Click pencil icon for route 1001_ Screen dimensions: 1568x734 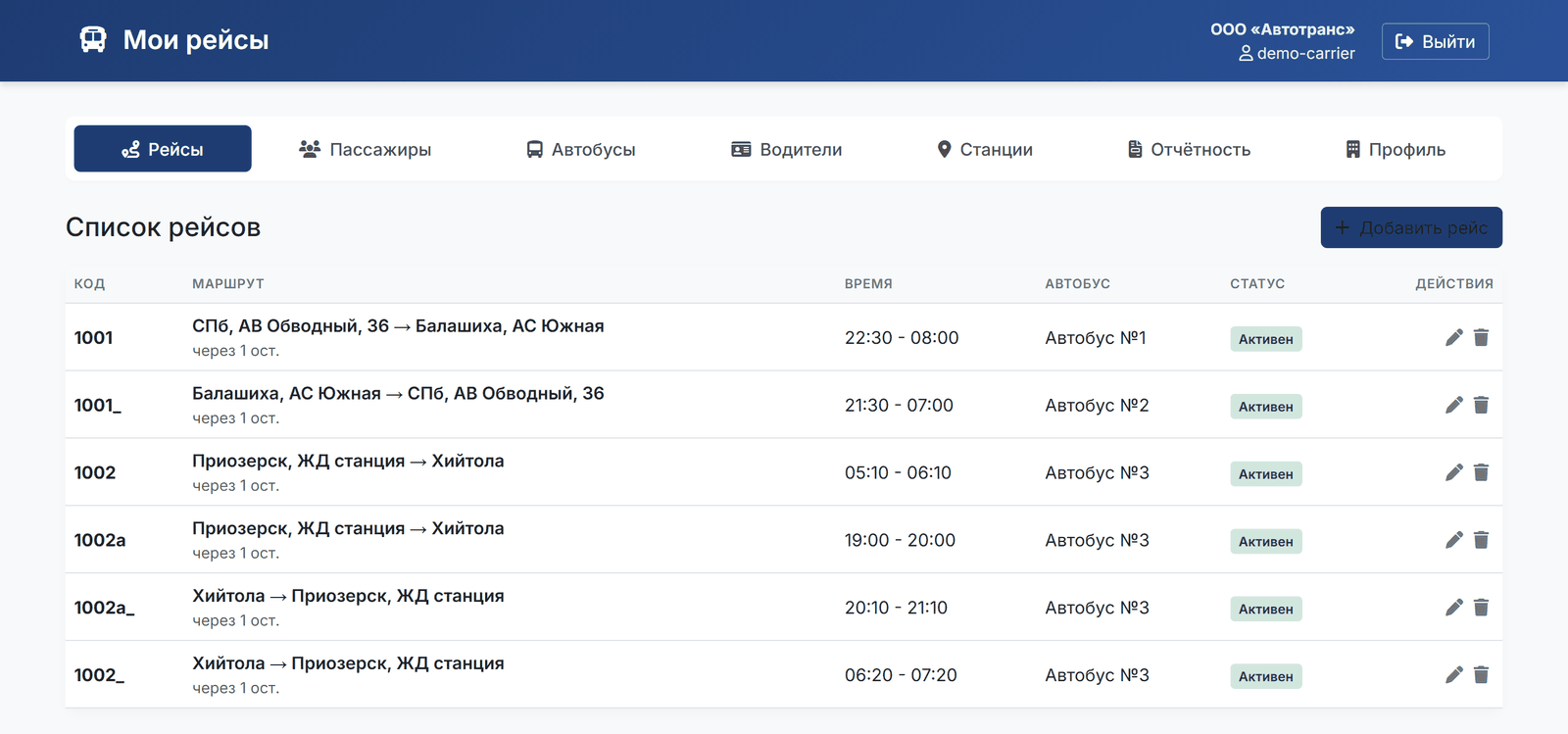click(1453, 405)
